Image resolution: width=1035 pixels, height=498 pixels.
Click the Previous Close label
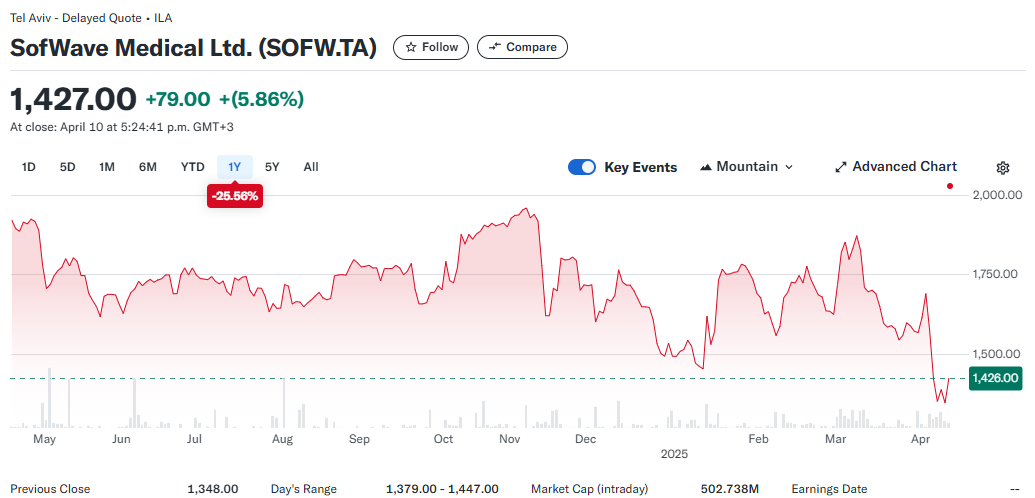click(x=50, y=489)
